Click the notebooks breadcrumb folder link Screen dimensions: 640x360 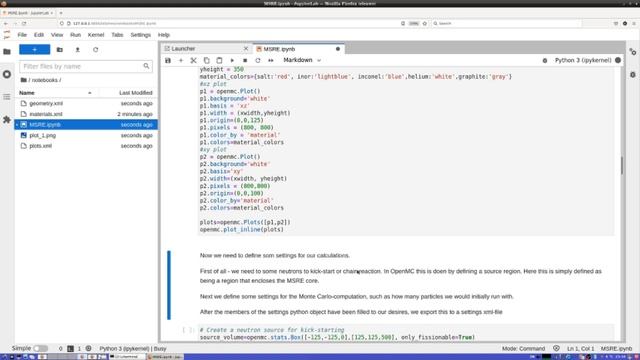click(x=46, y=80)
